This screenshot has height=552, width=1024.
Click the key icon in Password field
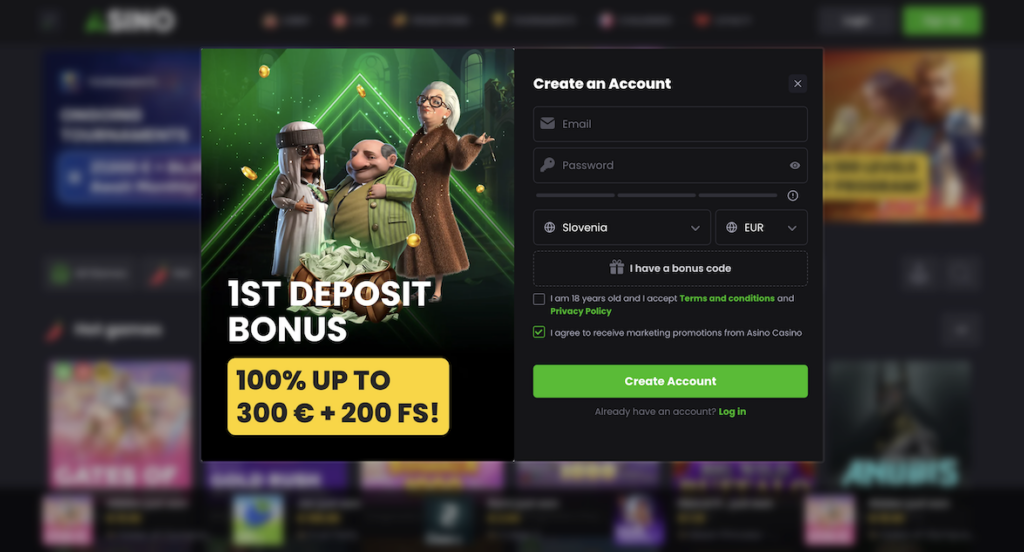point(547,165)
